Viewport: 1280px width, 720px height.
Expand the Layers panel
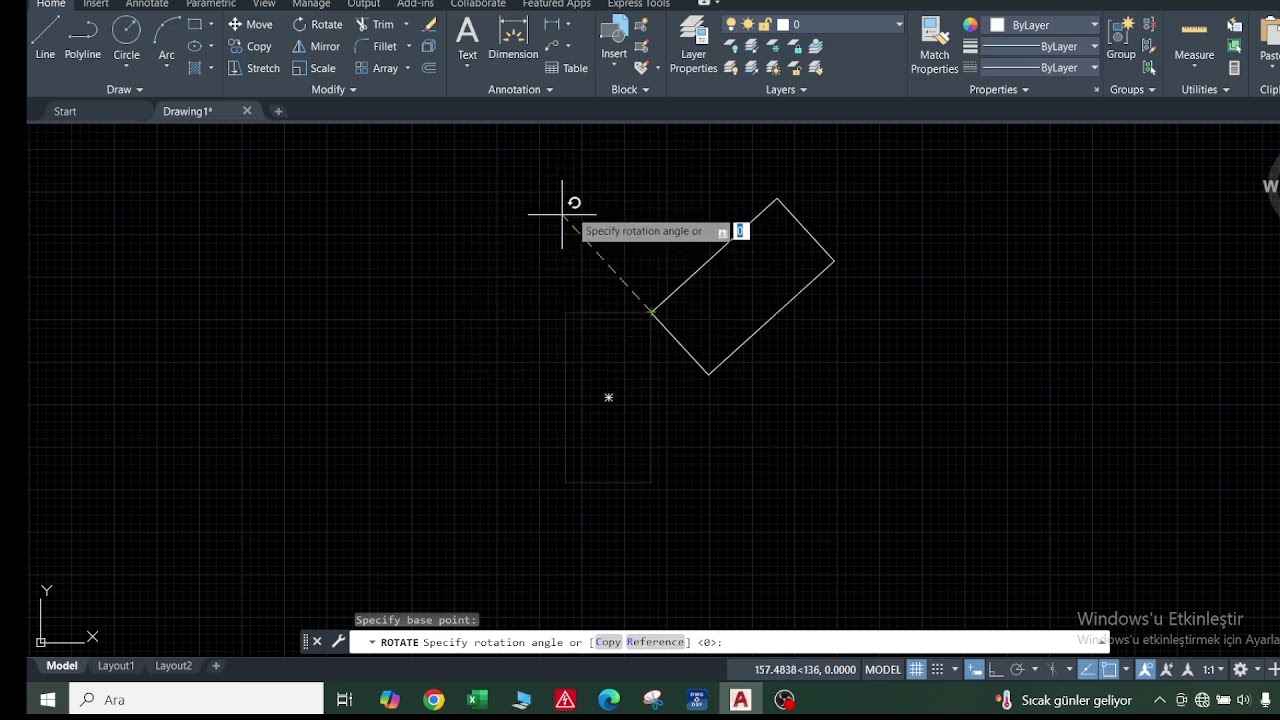click(786, 89)
